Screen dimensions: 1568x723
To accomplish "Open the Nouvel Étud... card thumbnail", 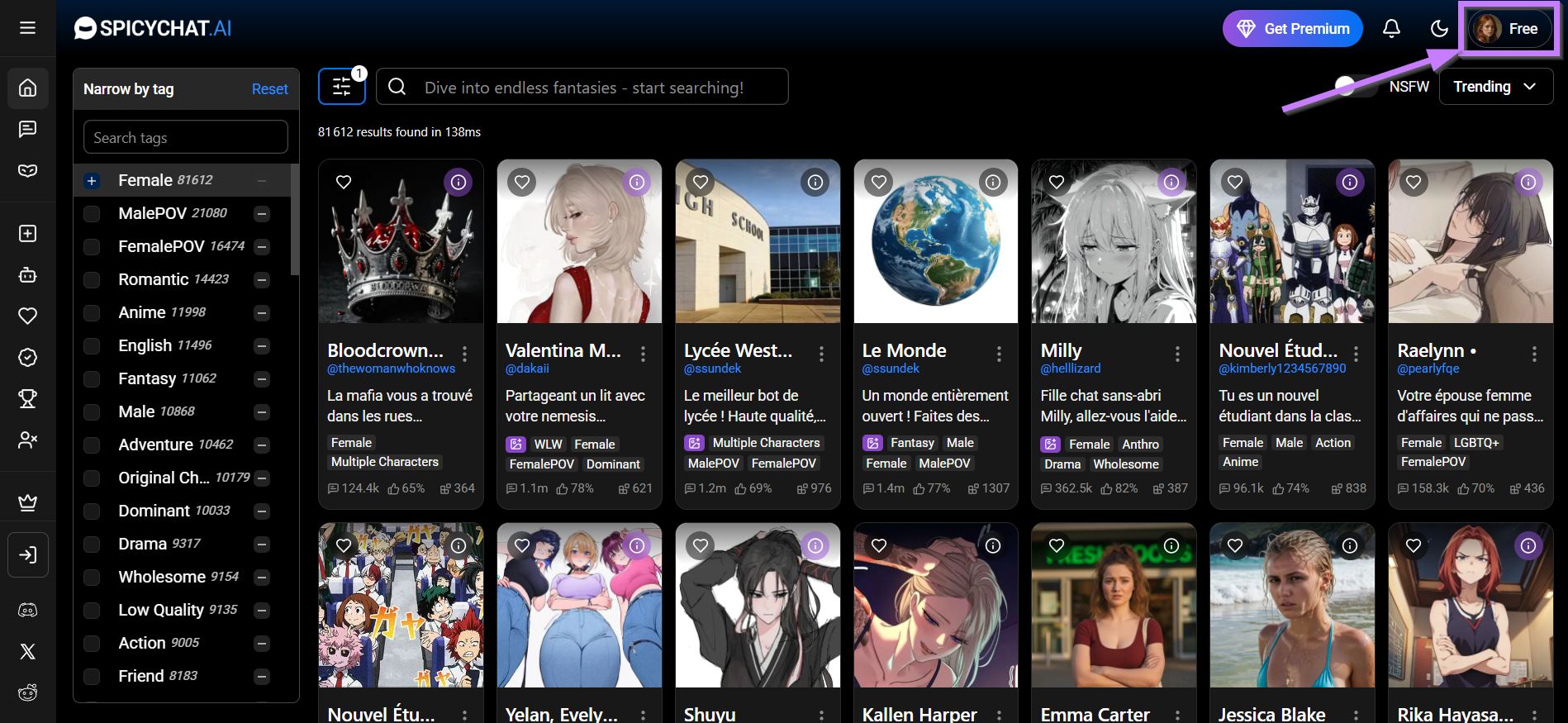I will click(x=1292, y=241).
